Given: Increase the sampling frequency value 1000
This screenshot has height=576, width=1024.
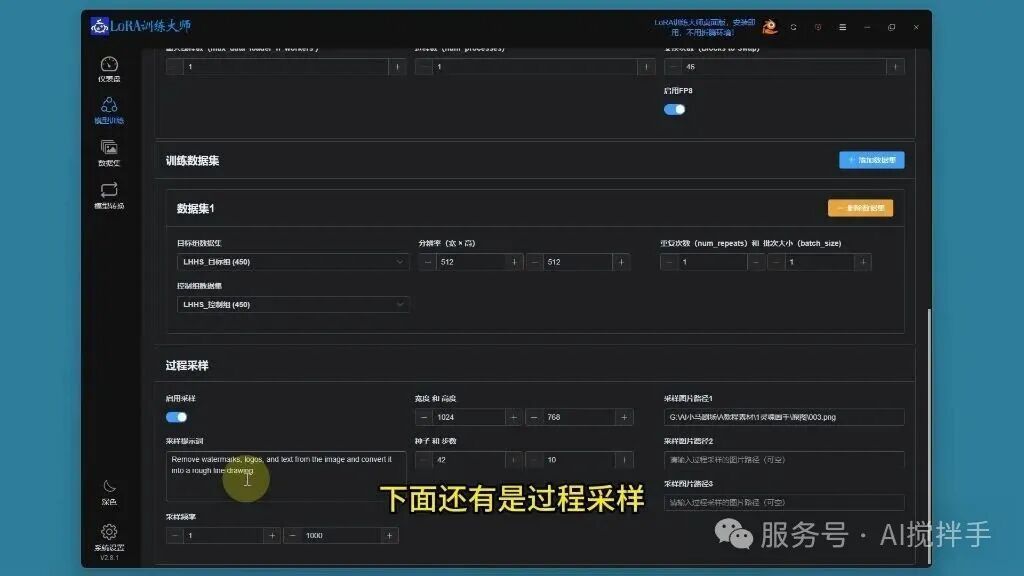Looking at the screenshot, I should point(389,536).
